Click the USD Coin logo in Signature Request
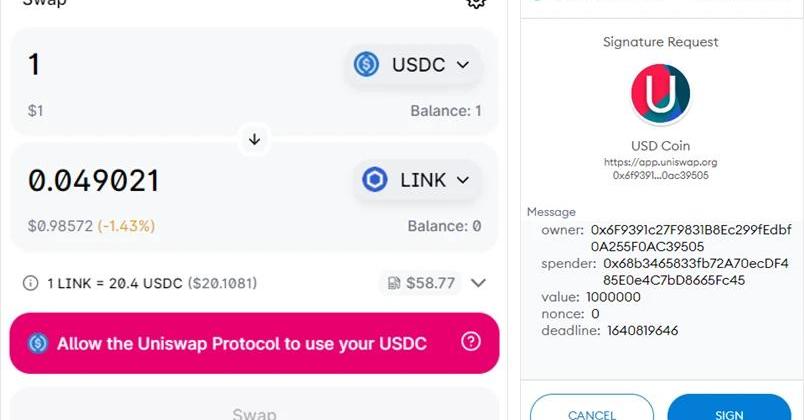This screenshot has height=420, width=804. [660, 94]
